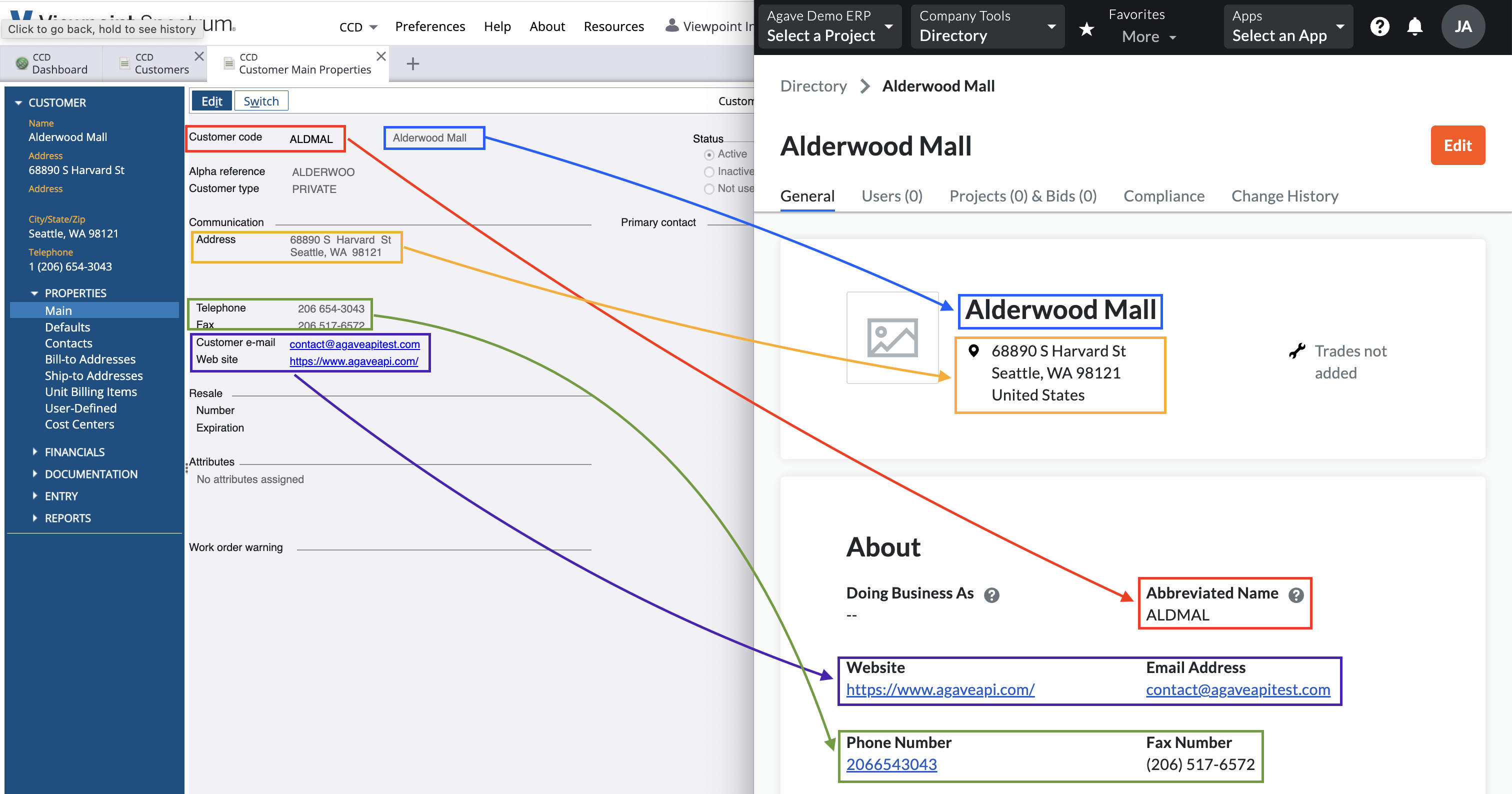Open the Compliance tab
This screenshot has width=1512, height=794.
(1164, 196)
